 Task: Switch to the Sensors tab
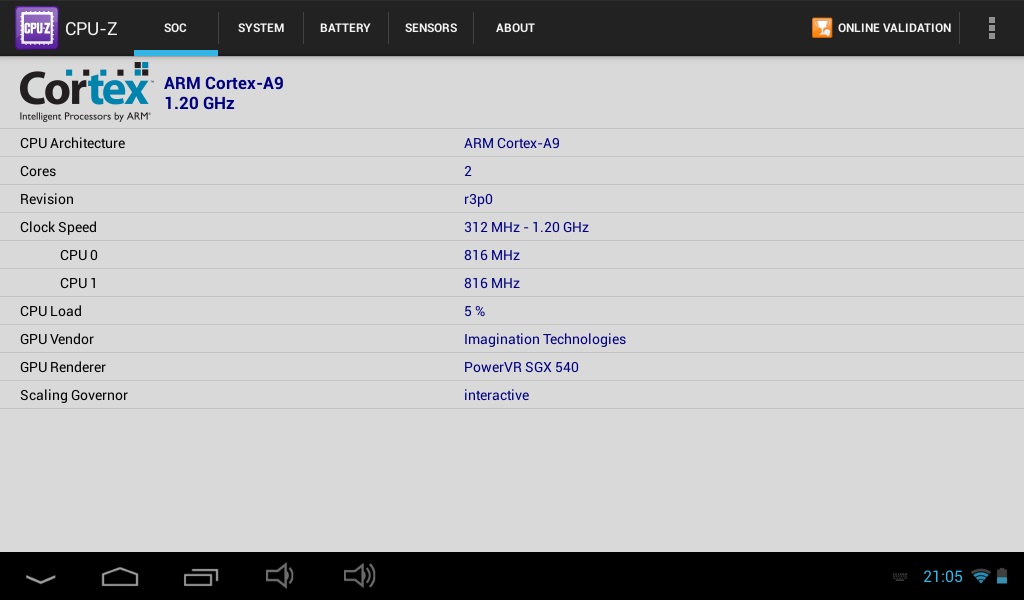pos(431,28)
